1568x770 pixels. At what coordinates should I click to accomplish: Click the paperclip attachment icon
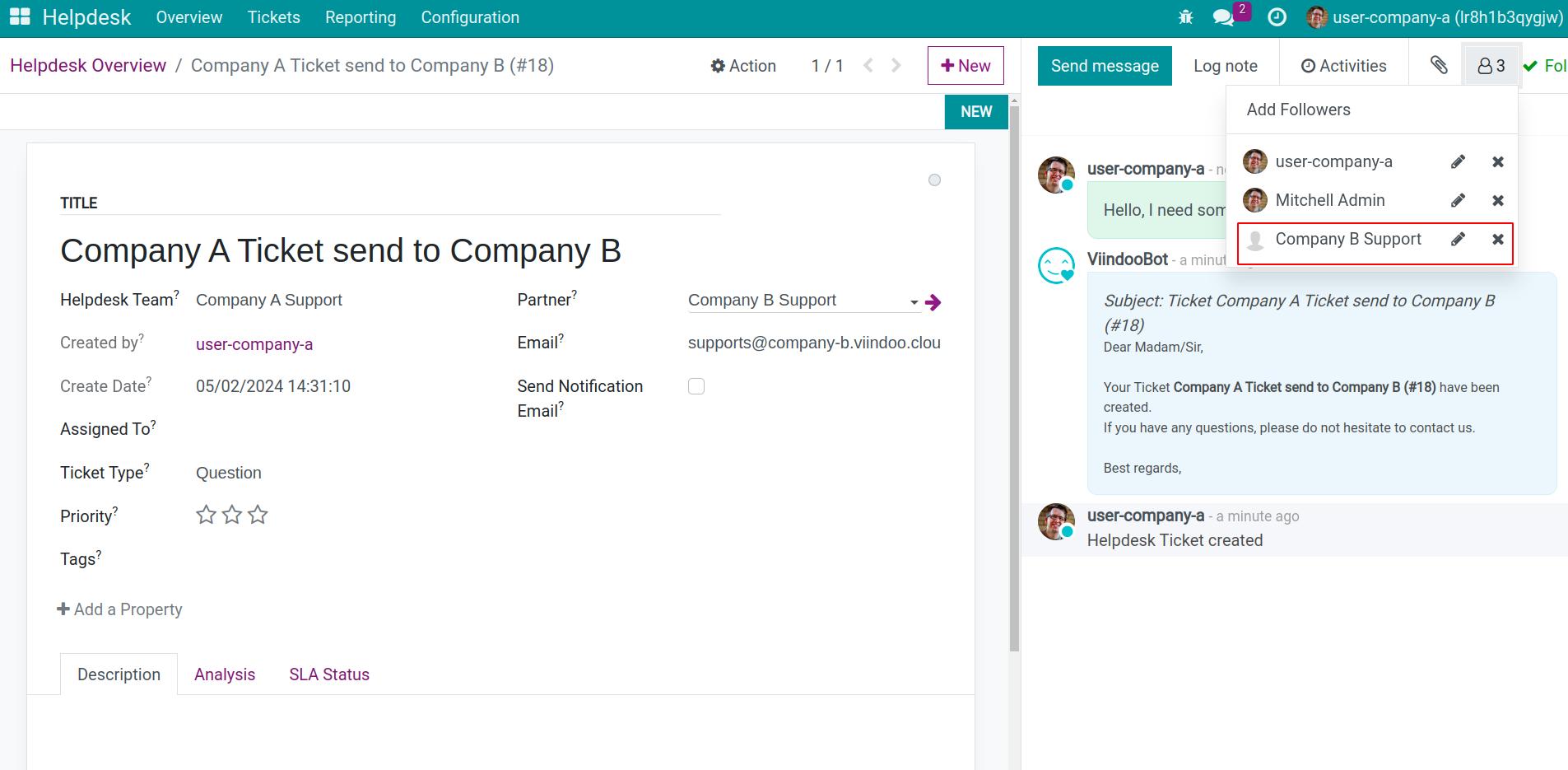1439,65
